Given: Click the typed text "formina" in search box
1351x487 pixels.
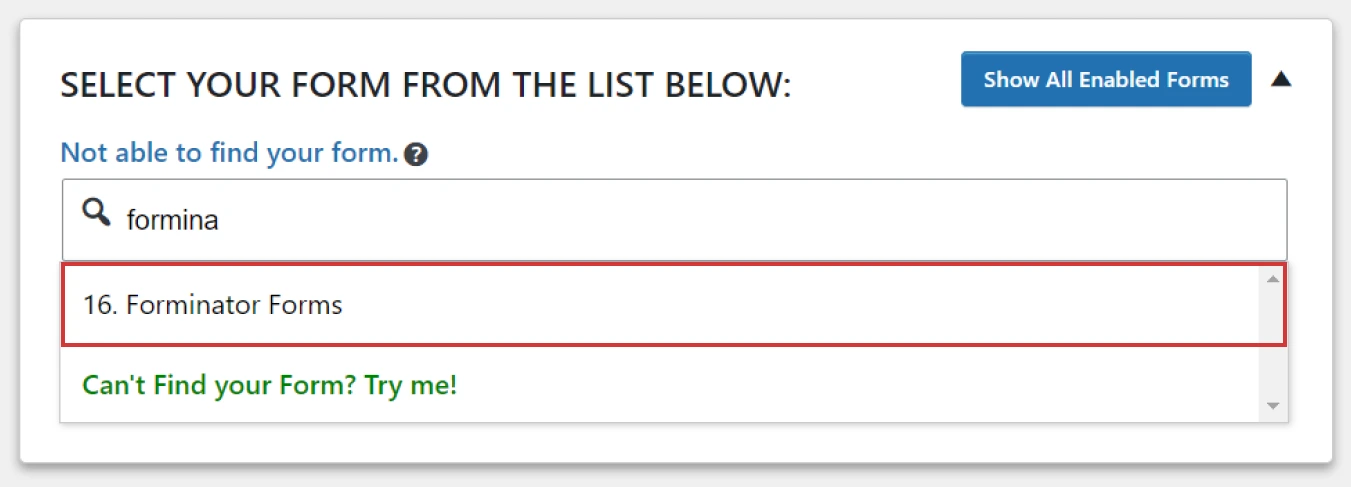Looking at the screenshot, I should (x=172, y=220).
